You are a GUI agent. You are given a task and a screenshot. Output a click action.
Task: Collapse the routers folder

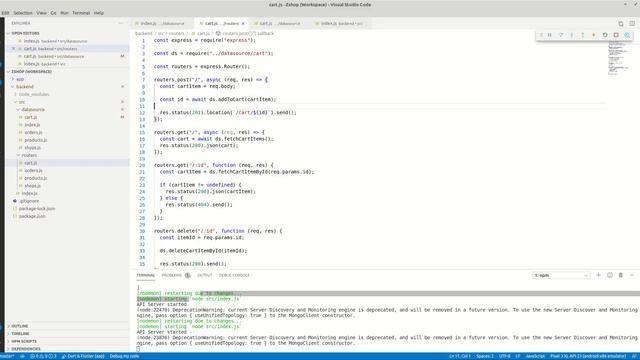tap(29, 155)
